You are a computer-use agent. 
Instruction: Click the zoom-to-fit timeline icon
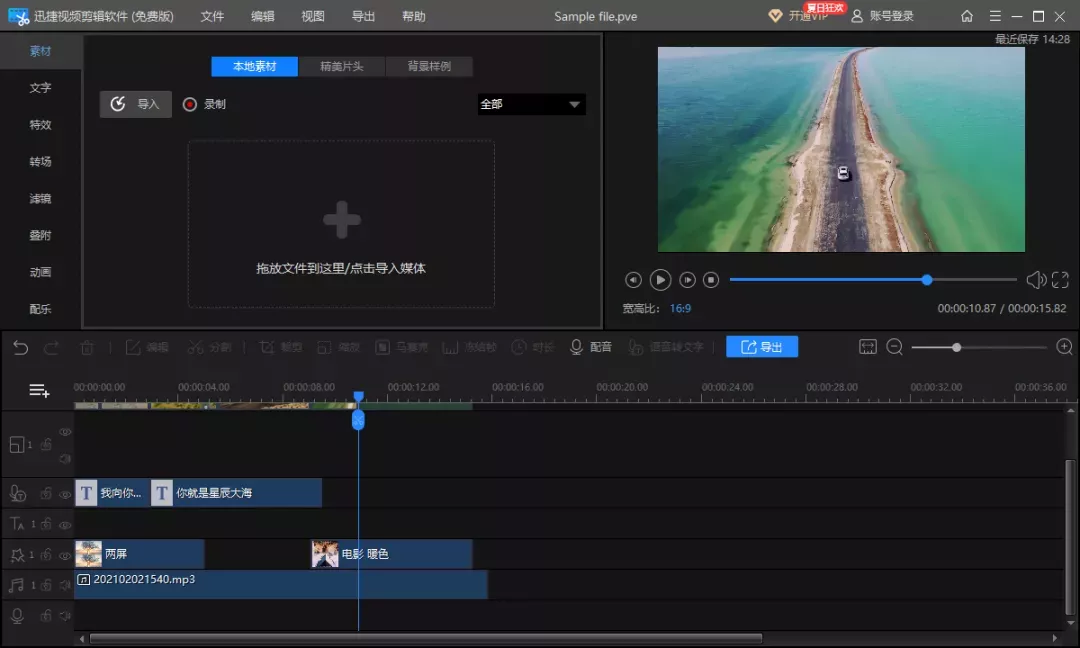[x=868, y=347]
